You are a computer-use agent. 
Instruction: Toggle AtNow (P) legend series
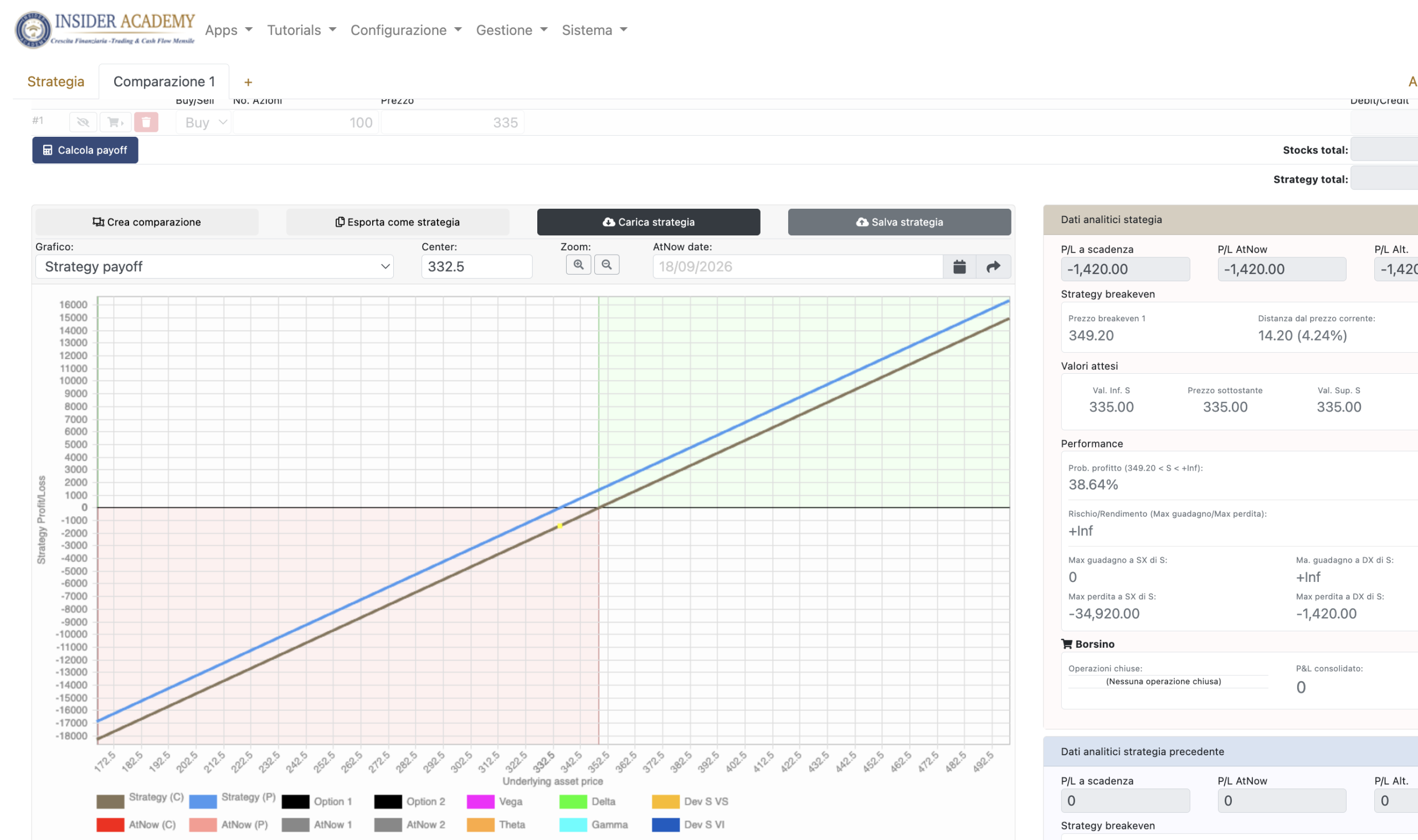(228, 824)
